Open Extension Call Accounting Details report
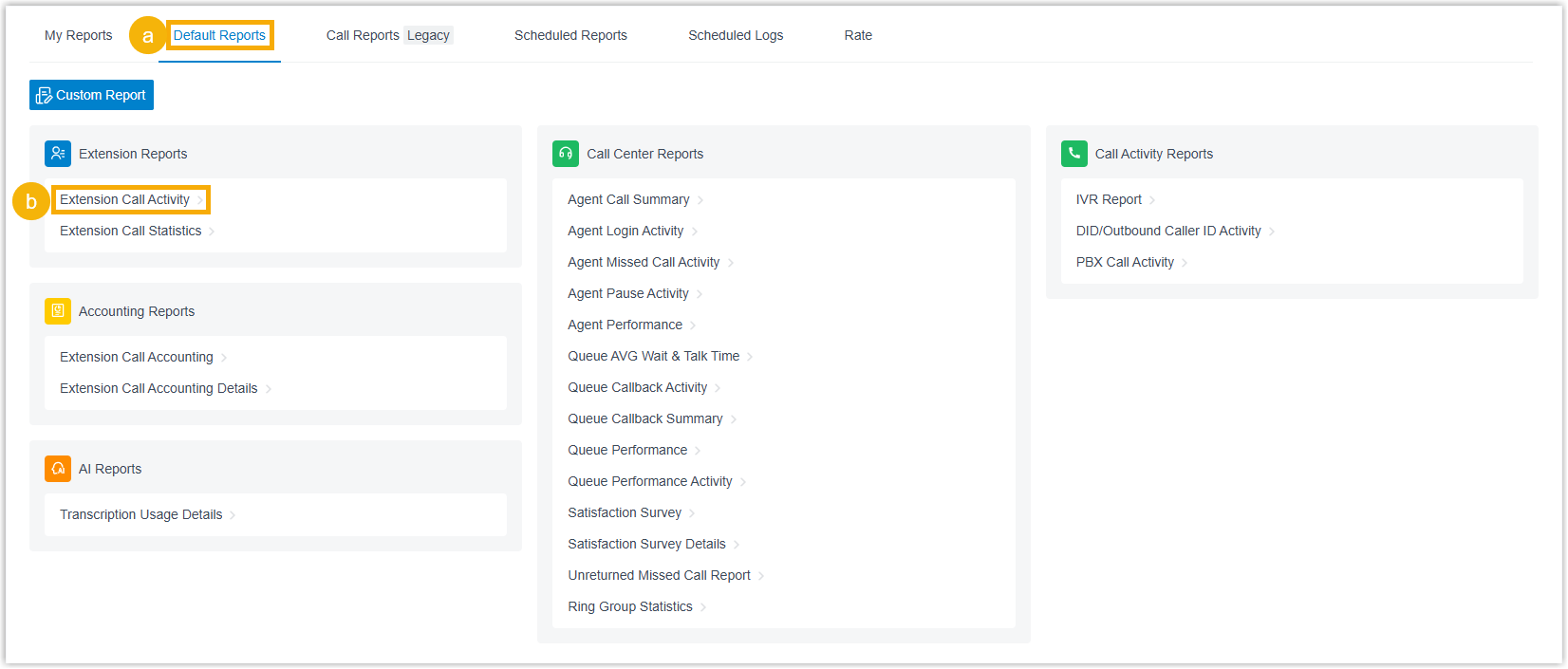This screenshot has height=669, width=1568. pos(159,389)
